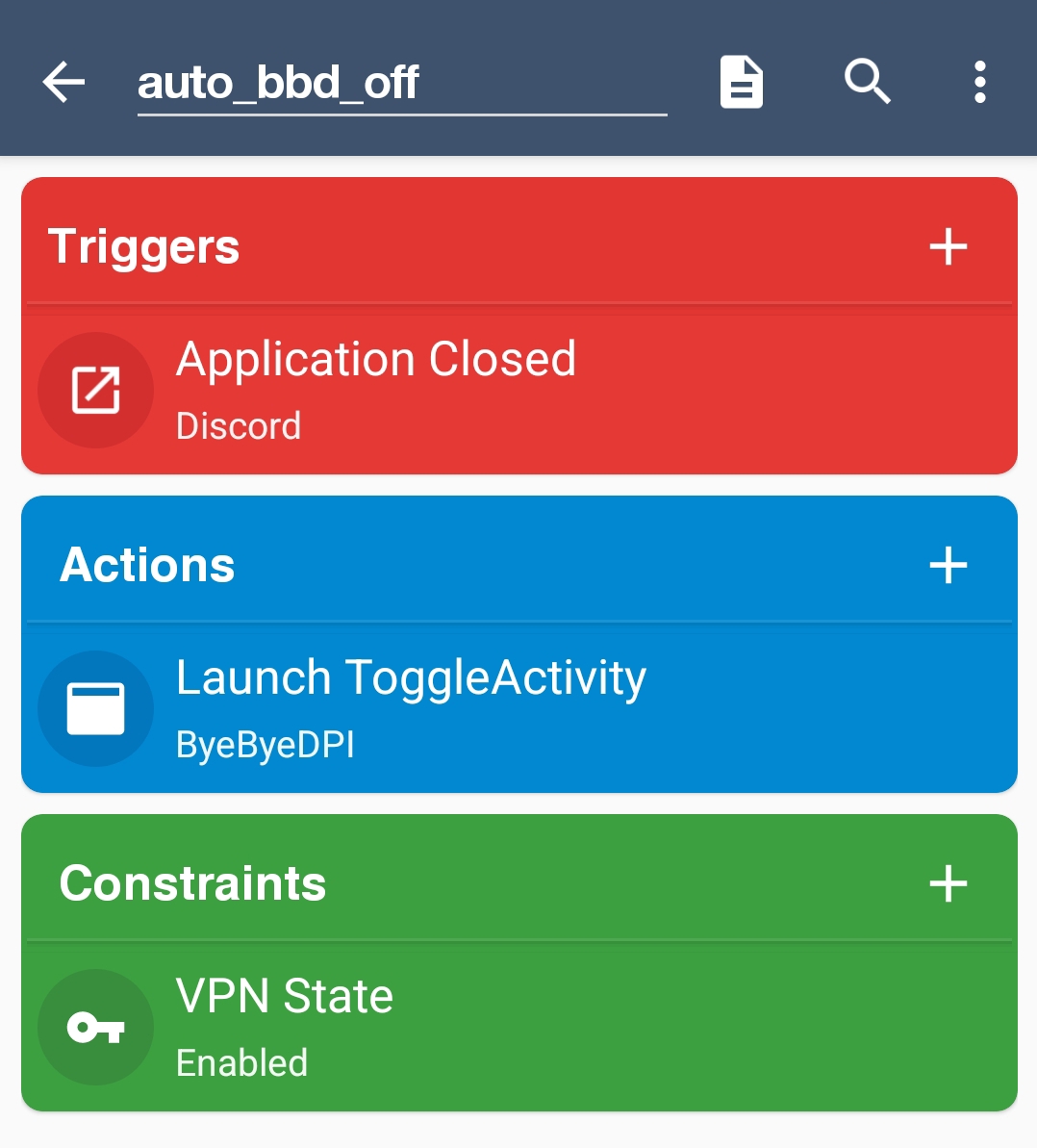Screen dimensions: 1037x1148
Task: Tap the VPN State key icon
Action: coord(95,1027)
